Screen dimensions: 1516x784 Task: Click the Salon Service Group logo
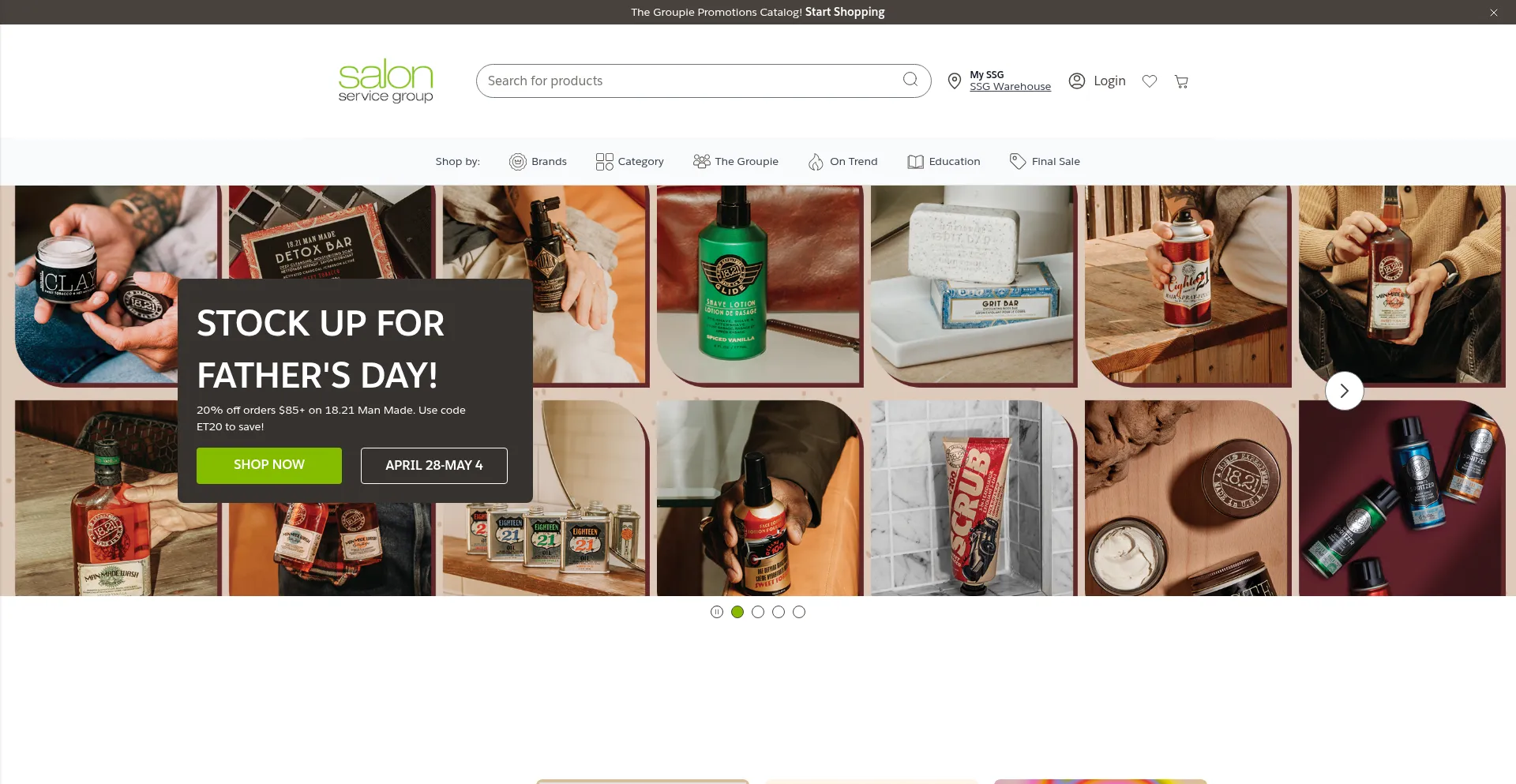pos(385,81)
